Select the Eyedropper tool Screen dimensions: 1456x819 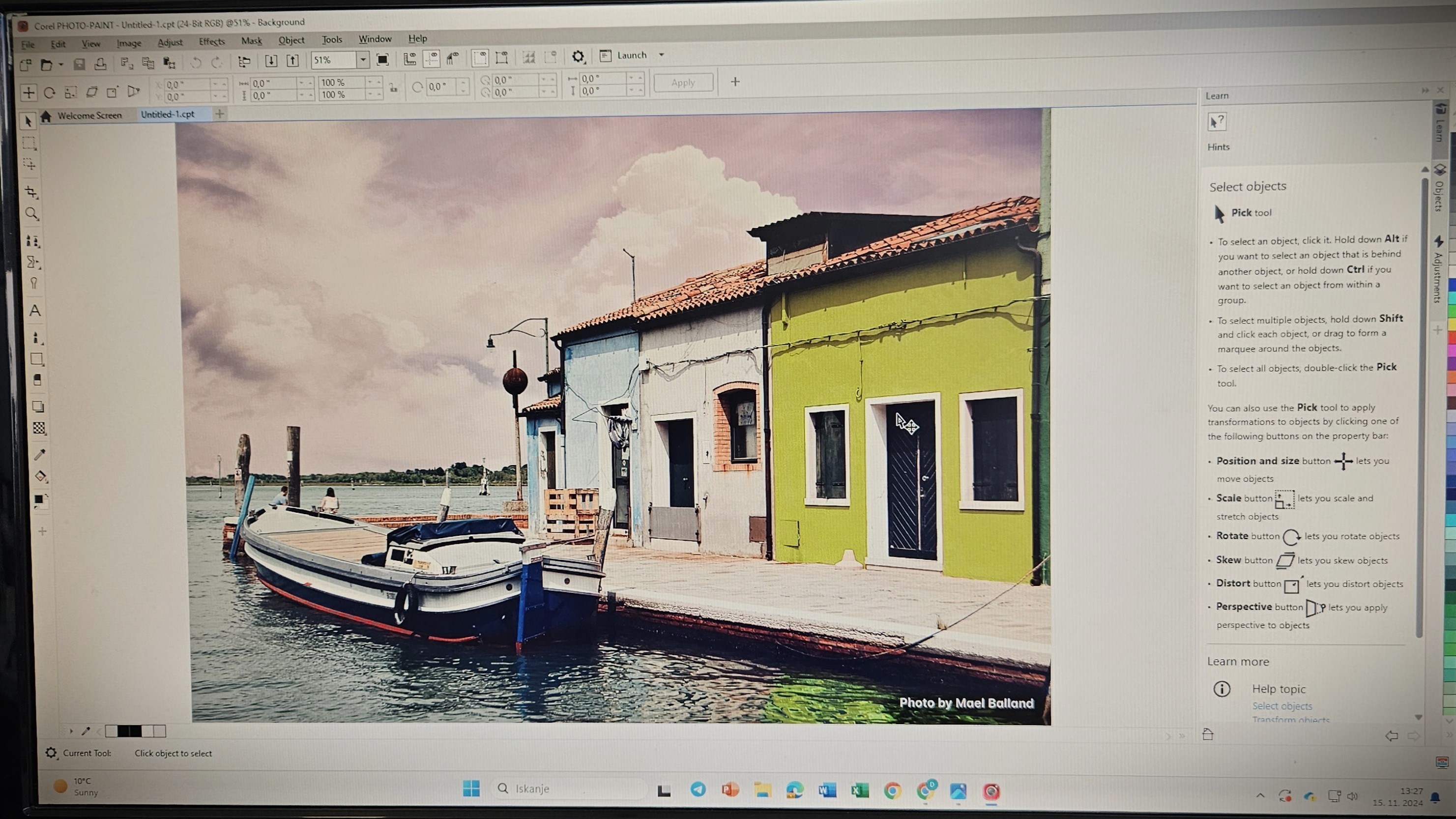tap(39, 454)
